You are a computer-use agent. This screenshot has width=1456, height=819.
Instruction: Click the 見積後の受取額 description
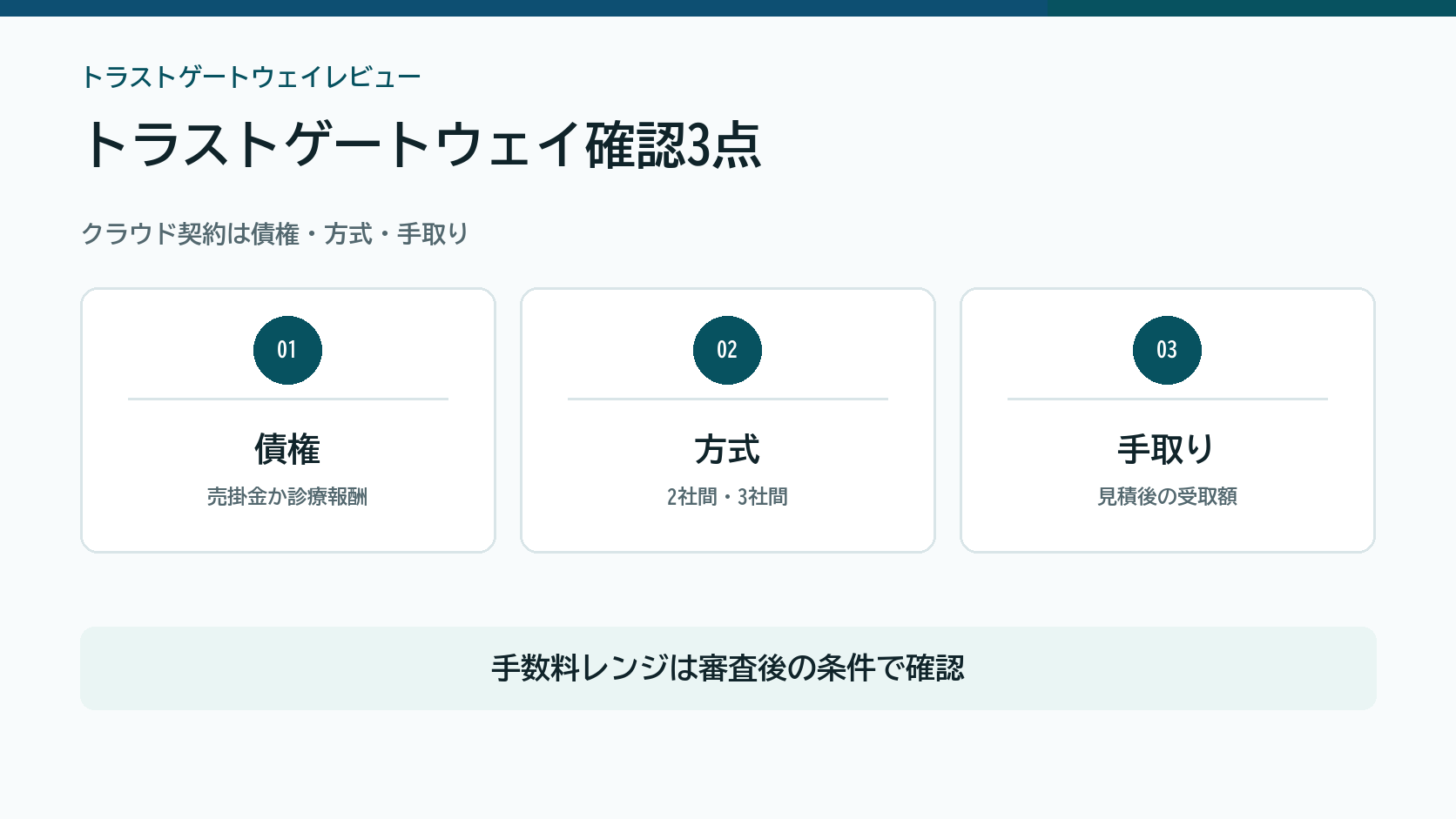click(1167, 497)
